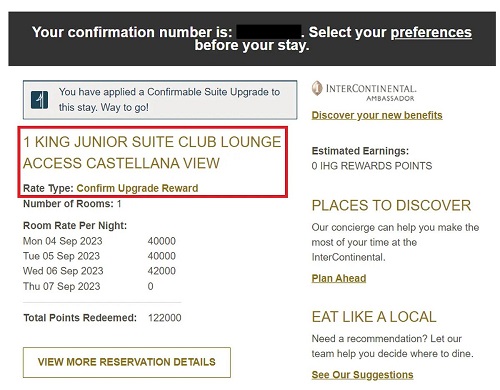Click the 0 IHG Rewards Points text
Image resolution: width=500 pixels, height=390 pixels.
372,166
